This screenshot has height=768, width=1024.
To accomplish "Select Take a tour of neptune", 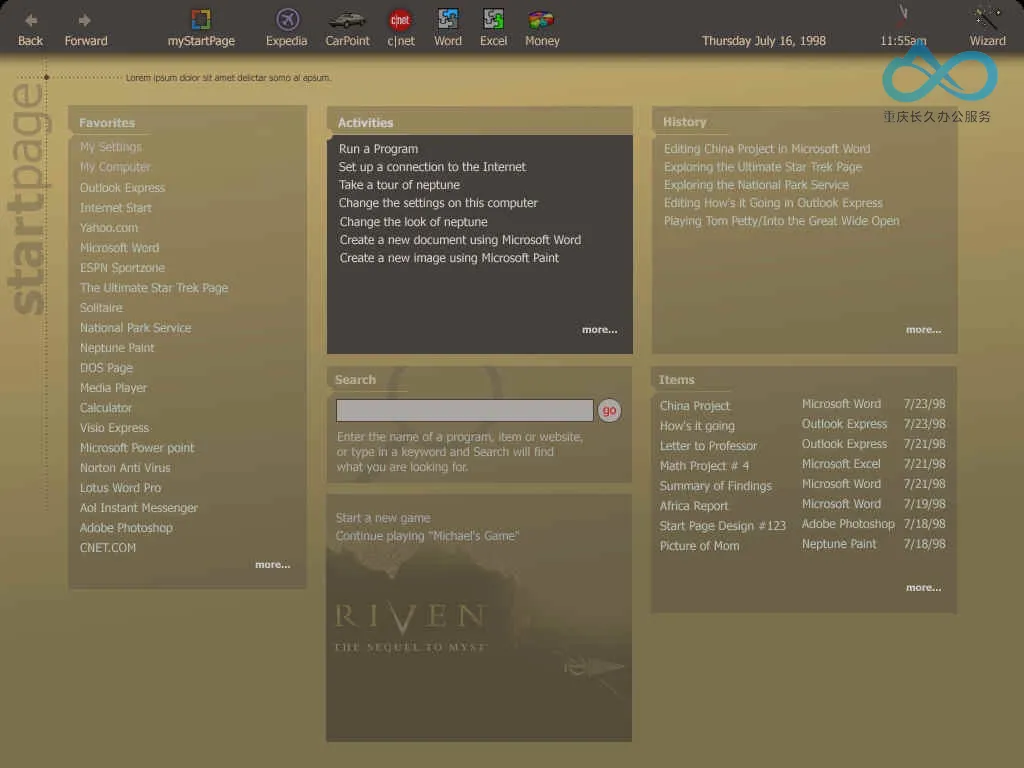I will (x=399, y=185).
